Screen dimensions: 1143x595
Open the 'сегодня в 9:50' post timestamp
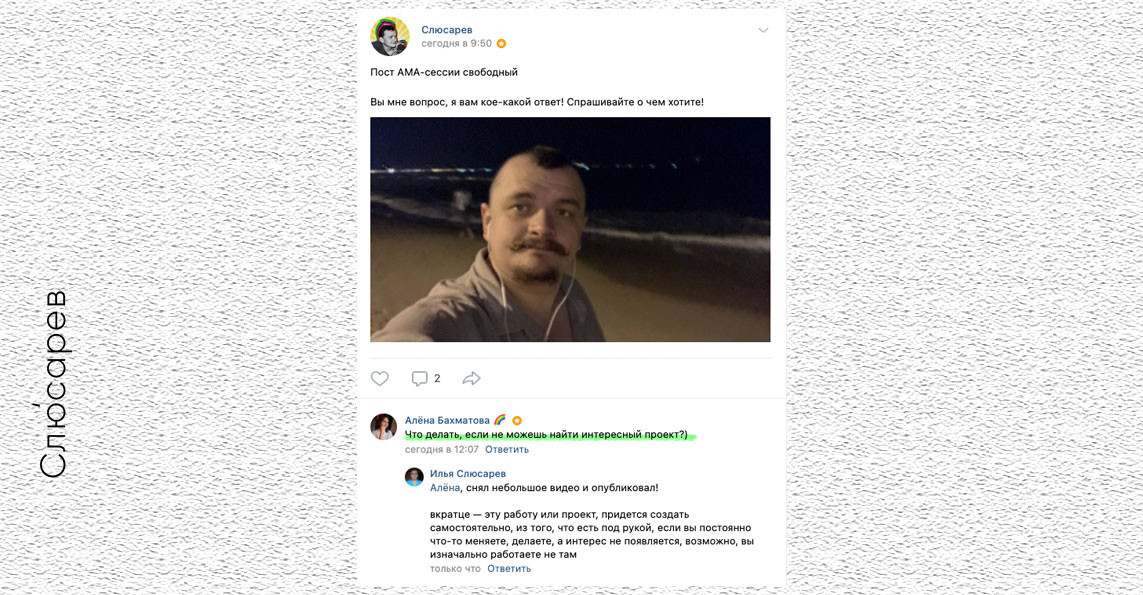[x=456, y=44]
